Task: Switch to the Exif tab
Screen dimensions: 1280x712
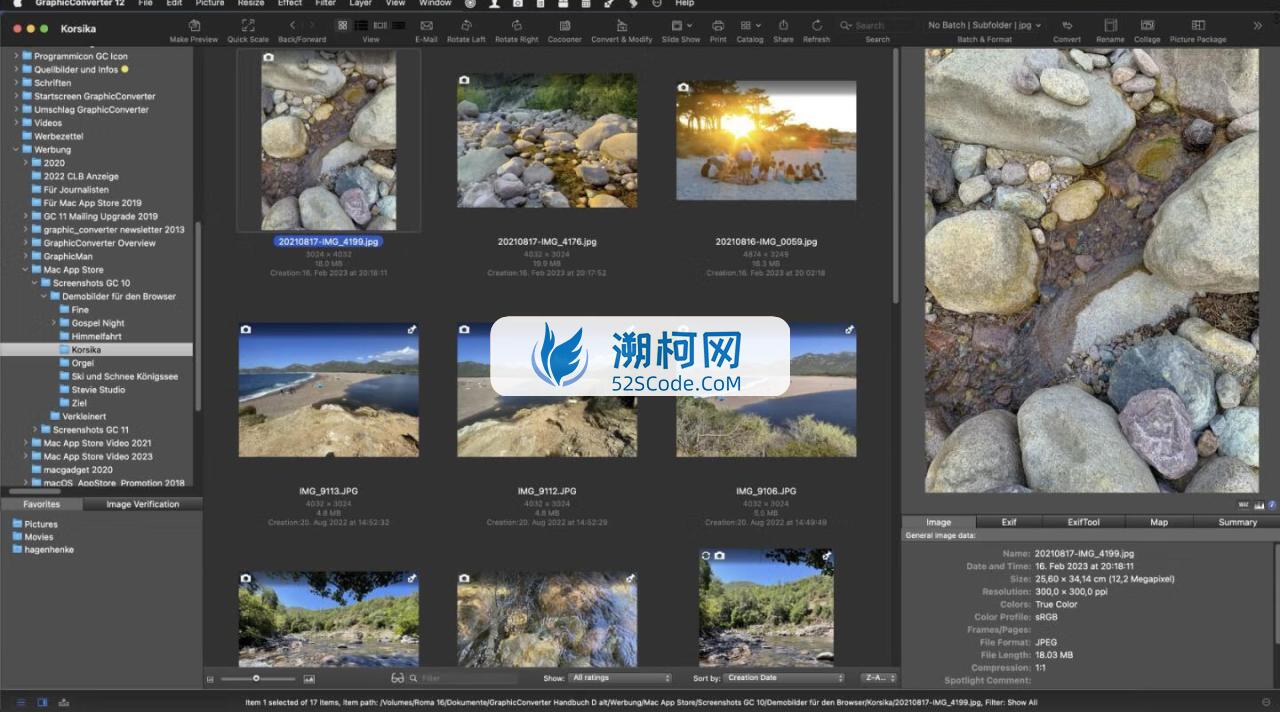Action: pyautogui.click(x=1009, y=522)
